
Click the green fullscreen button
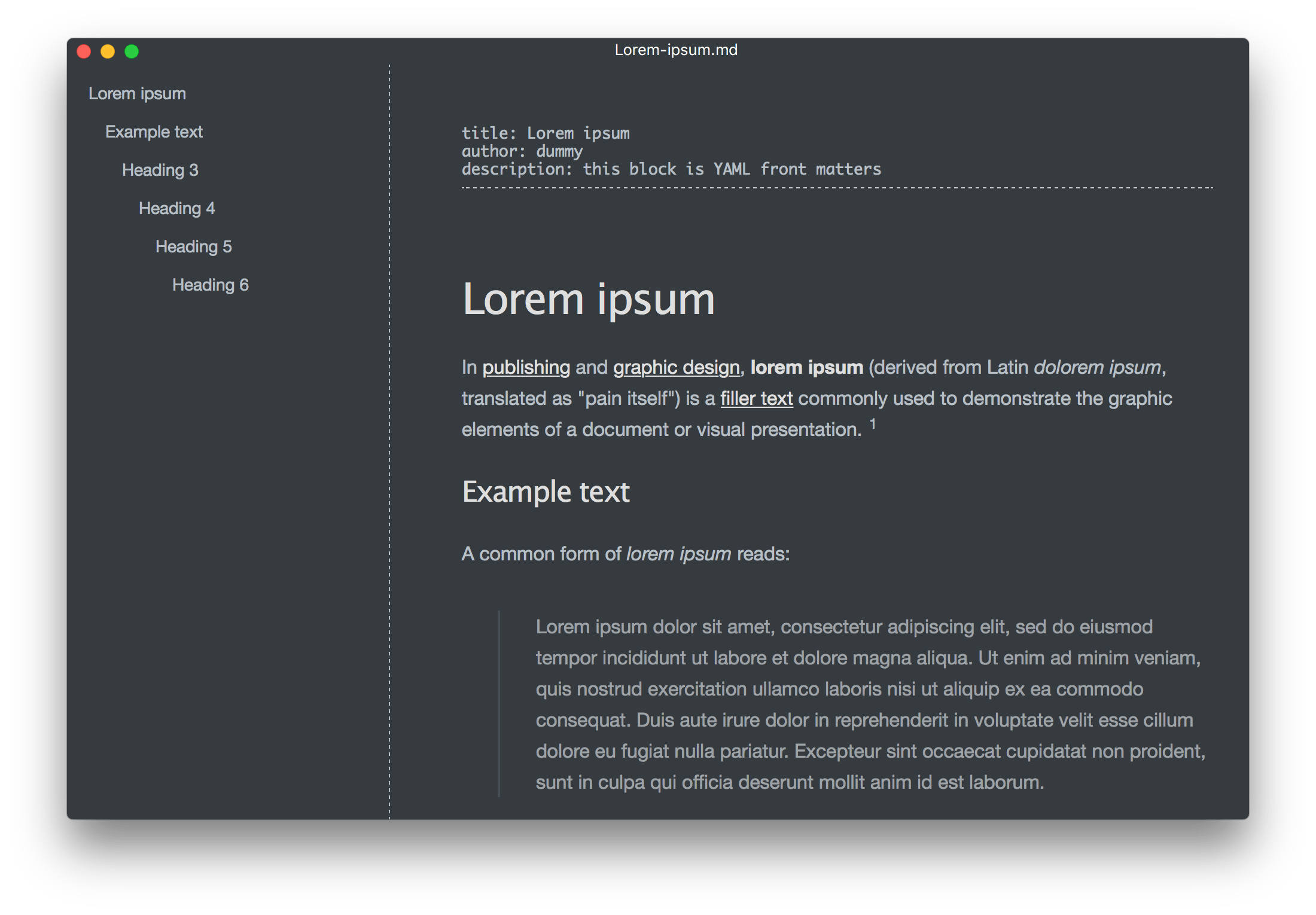click(x=132, y=52)
